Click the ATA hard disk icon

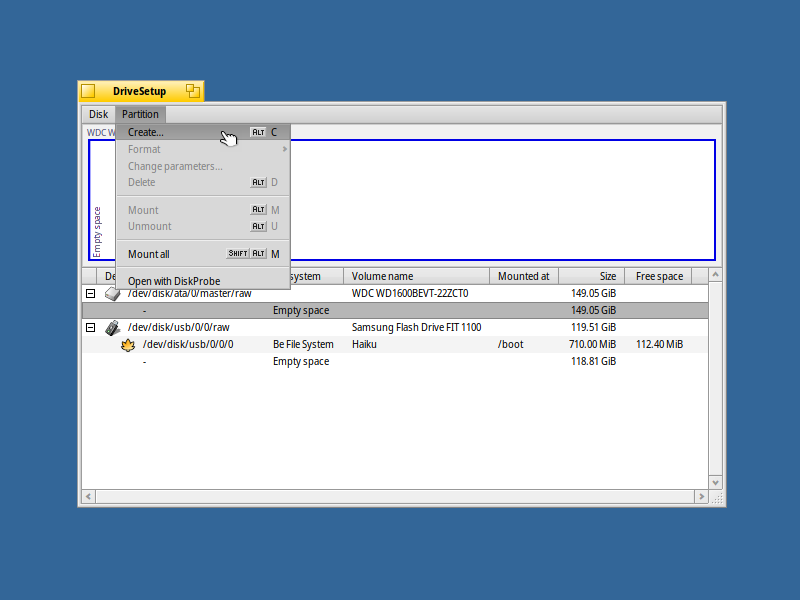(x=112, y=294)
